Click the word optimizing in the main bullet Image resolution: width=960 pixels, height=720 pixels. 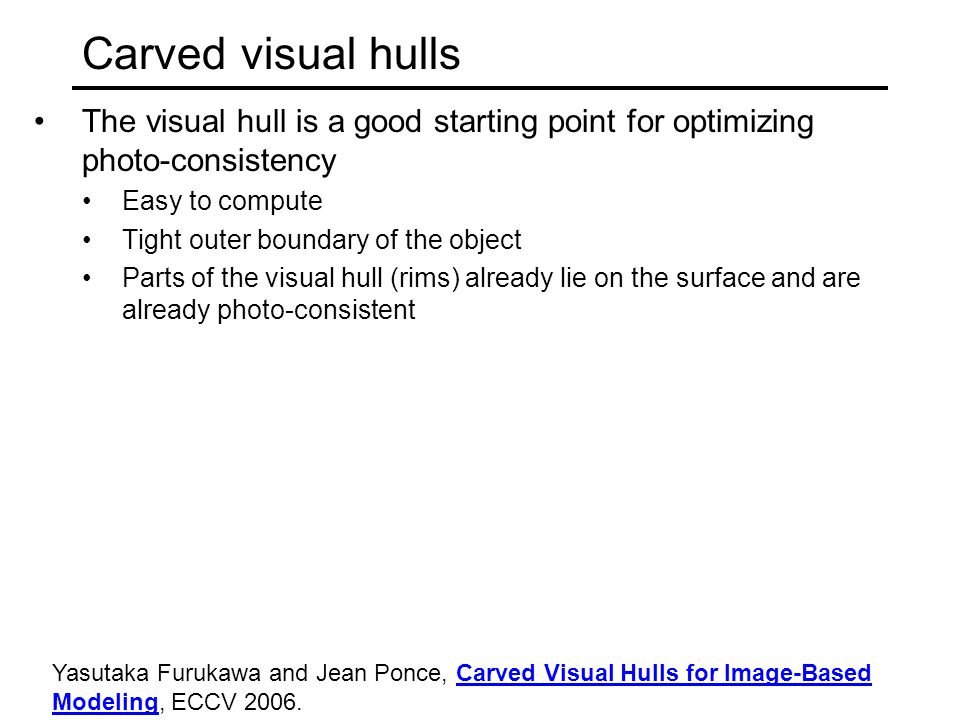[743, 123]
